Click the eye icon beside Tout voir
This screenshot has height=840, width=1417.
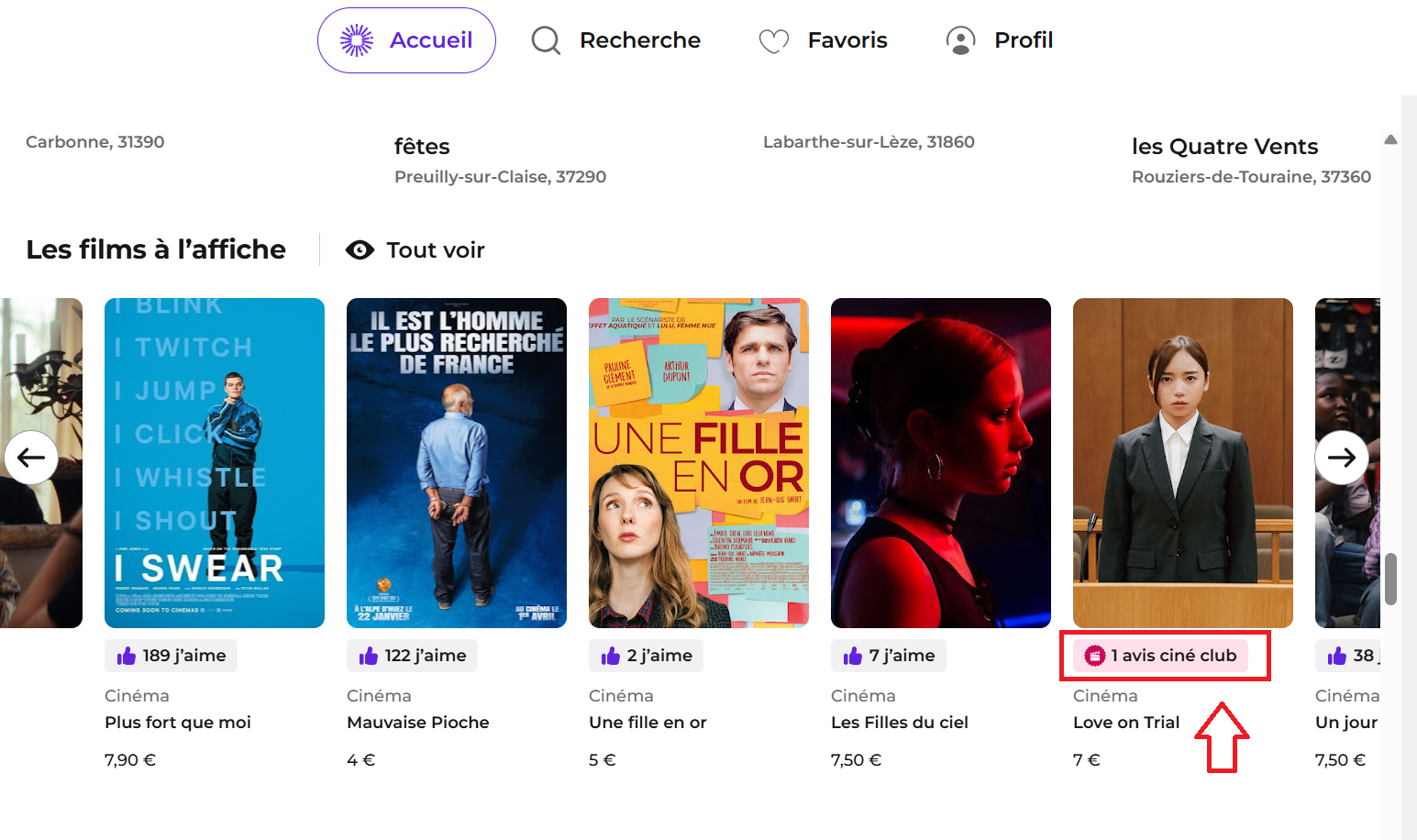[360, 250]
